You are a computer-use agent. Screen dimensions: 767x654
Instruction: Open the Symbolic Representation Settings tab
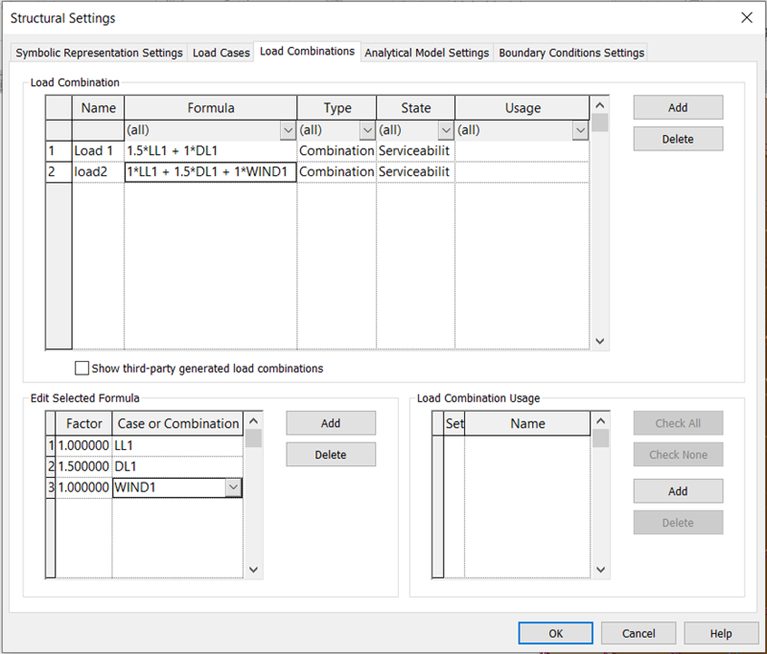pyautogui.click(x=99, y=53)
